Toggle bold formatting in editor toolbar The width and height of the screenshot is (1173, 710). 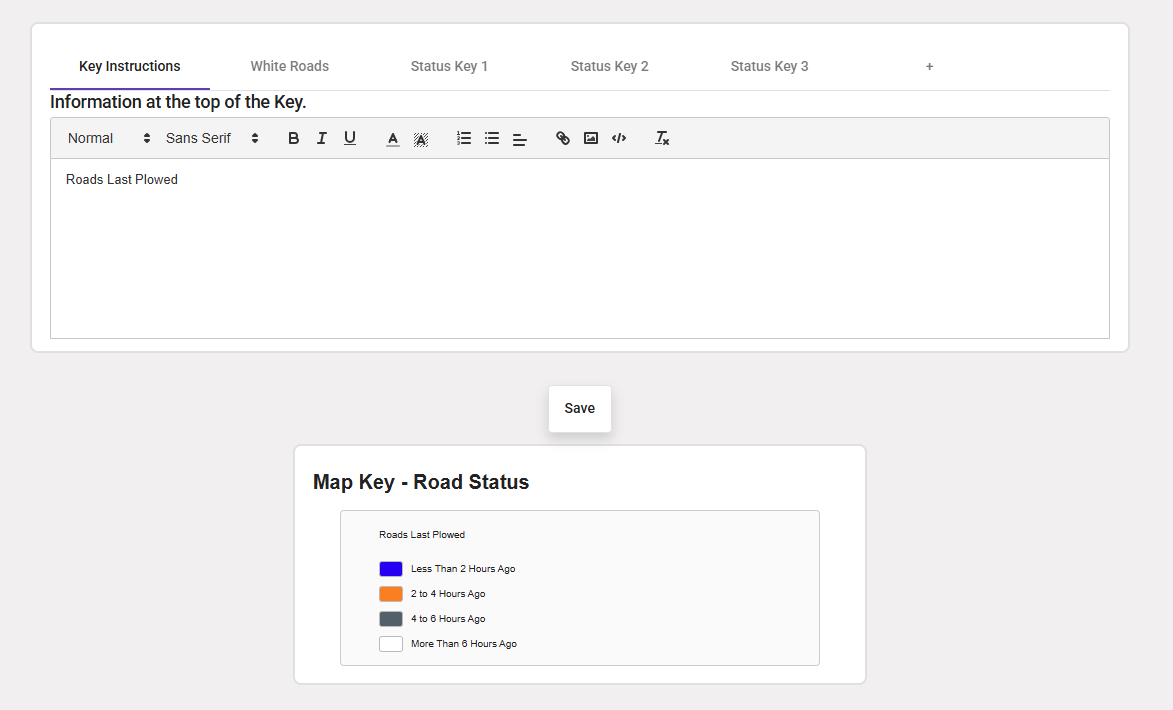tap(293, 139)
